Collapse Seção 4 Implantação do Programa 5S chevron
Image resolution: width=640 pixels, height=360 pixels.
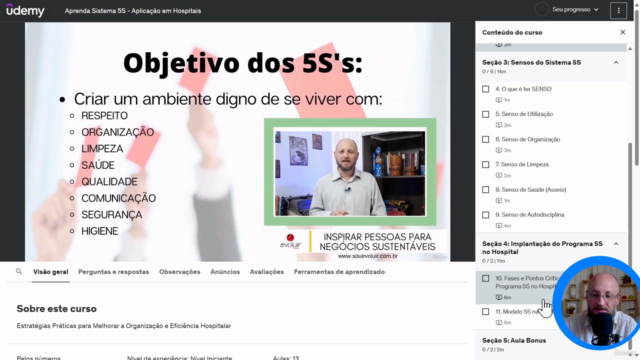pos(616,244)
